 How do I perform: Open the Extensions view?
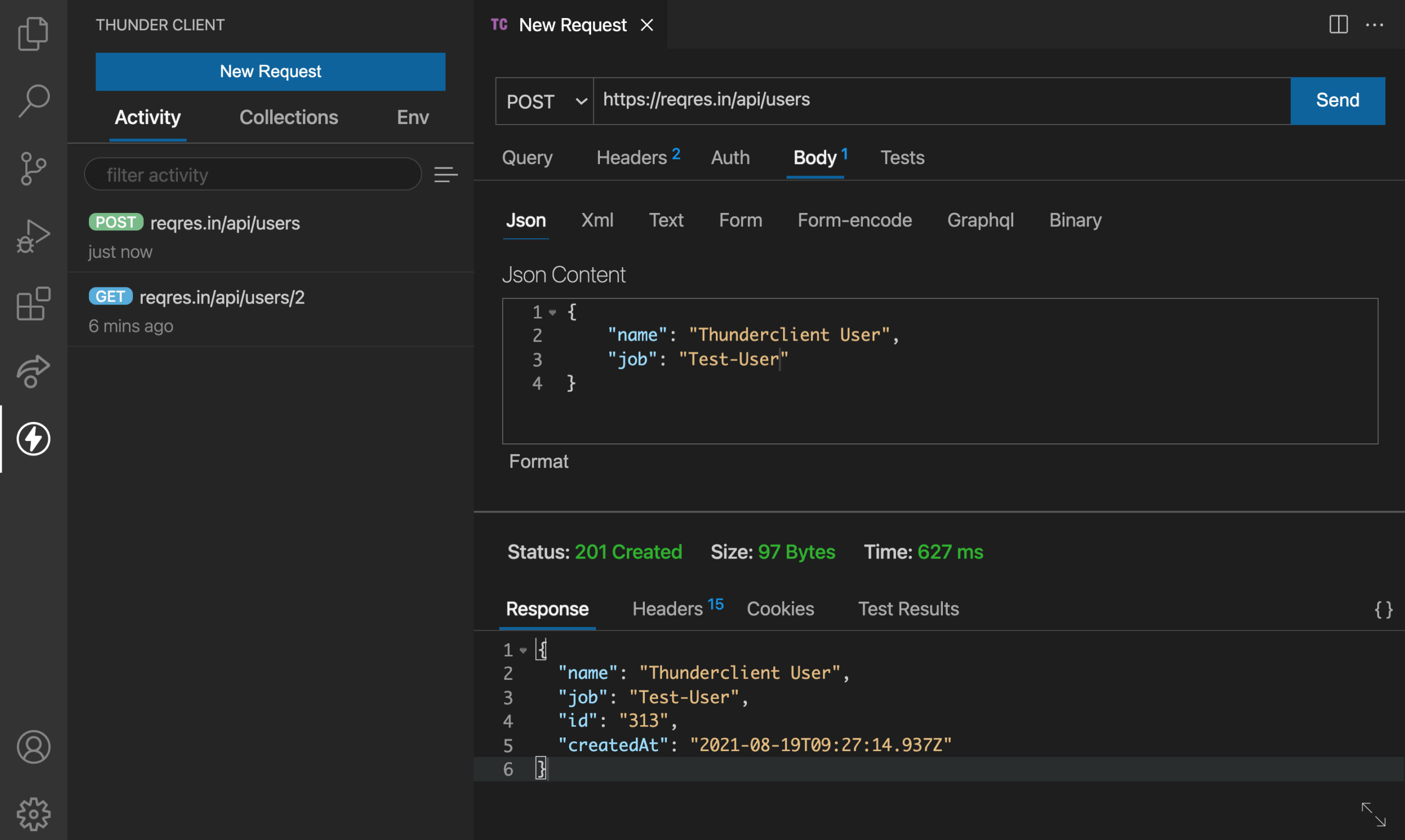32,304
